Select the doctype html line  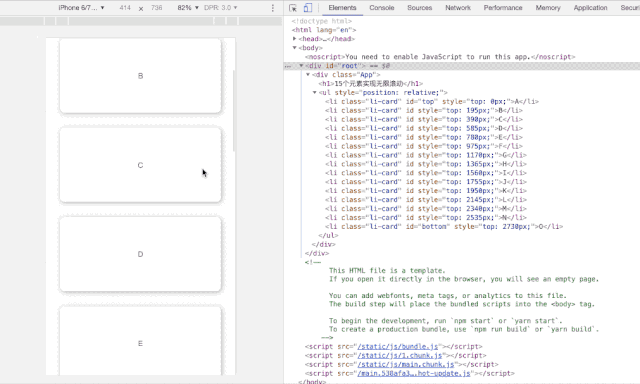[322, 21]
